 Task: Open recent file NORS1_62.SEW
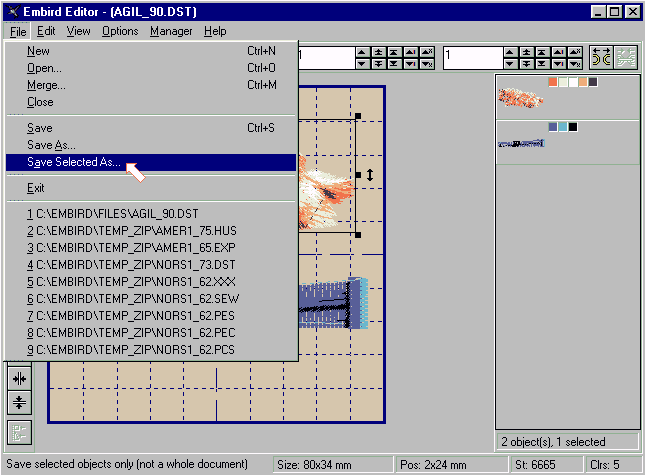[151, 299]
